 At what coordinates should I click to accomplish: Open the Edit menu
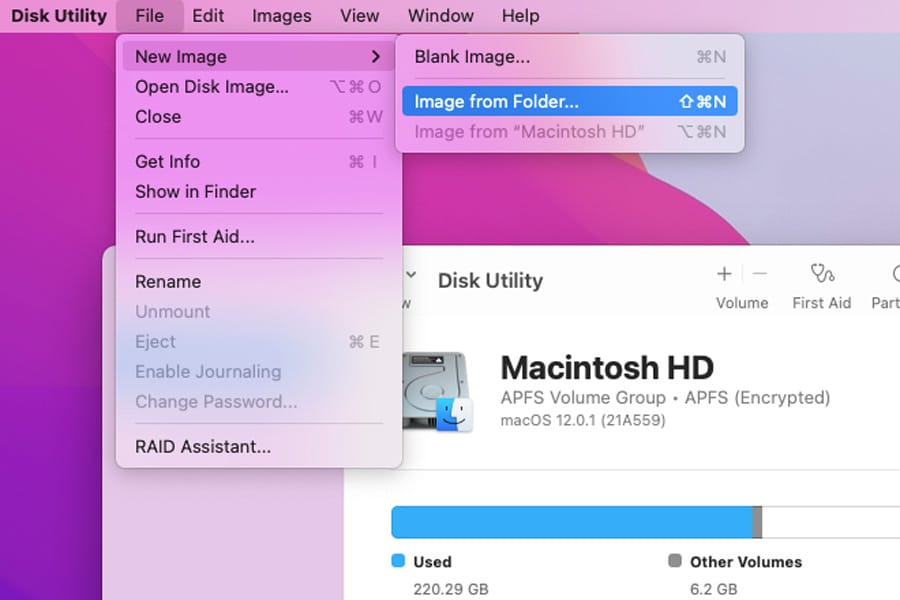(208, 16)
